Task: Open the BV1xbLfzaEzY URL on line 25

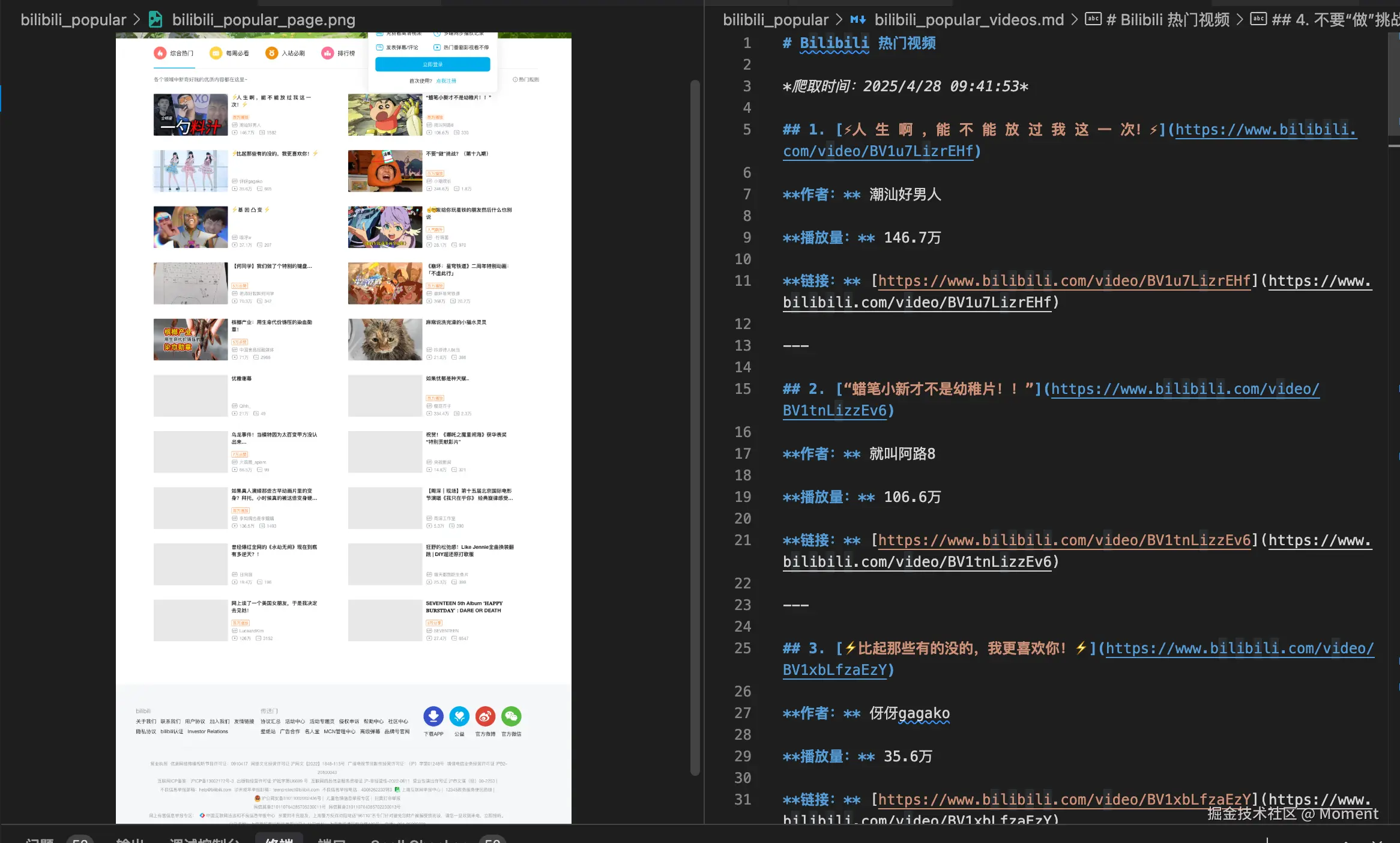Action: 1078,659
